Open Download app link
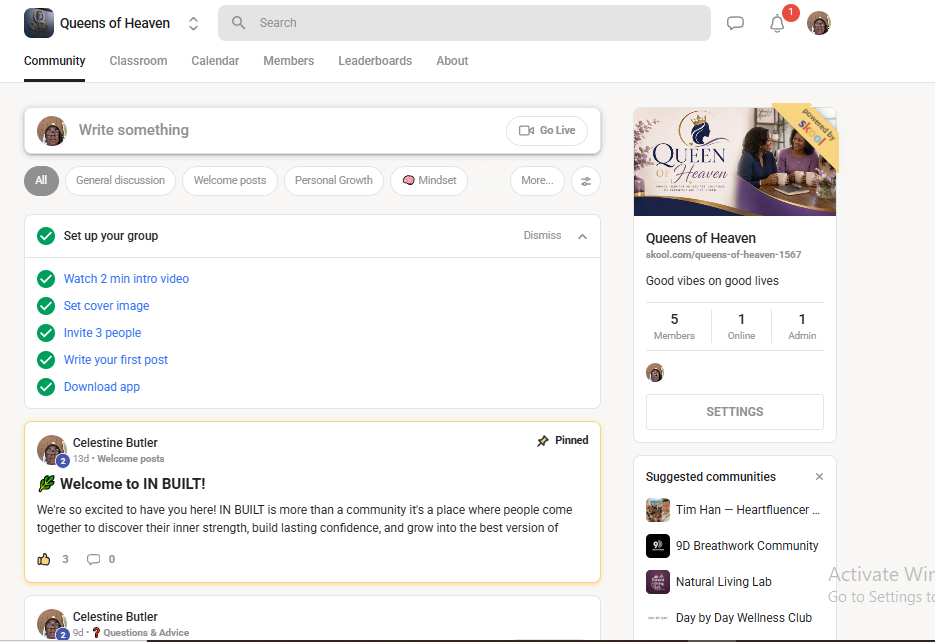Screen dimensions: 935x642 (102, 387)
